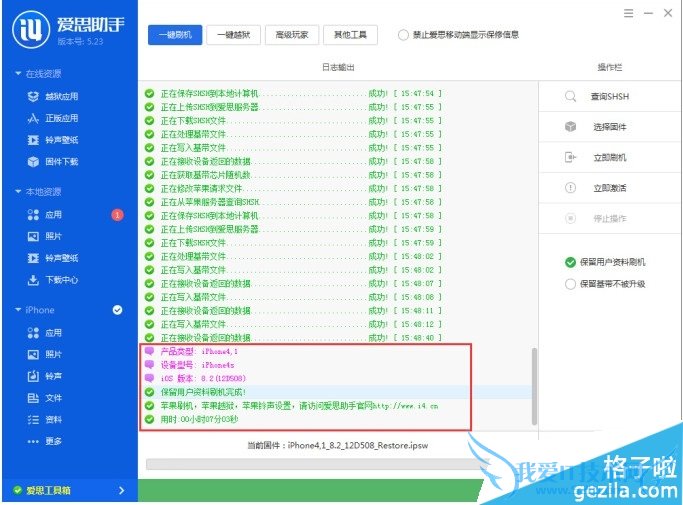Switch to 一键越狱 tab
The height and width of the screenshot is (505, 683).
[233, 35]
